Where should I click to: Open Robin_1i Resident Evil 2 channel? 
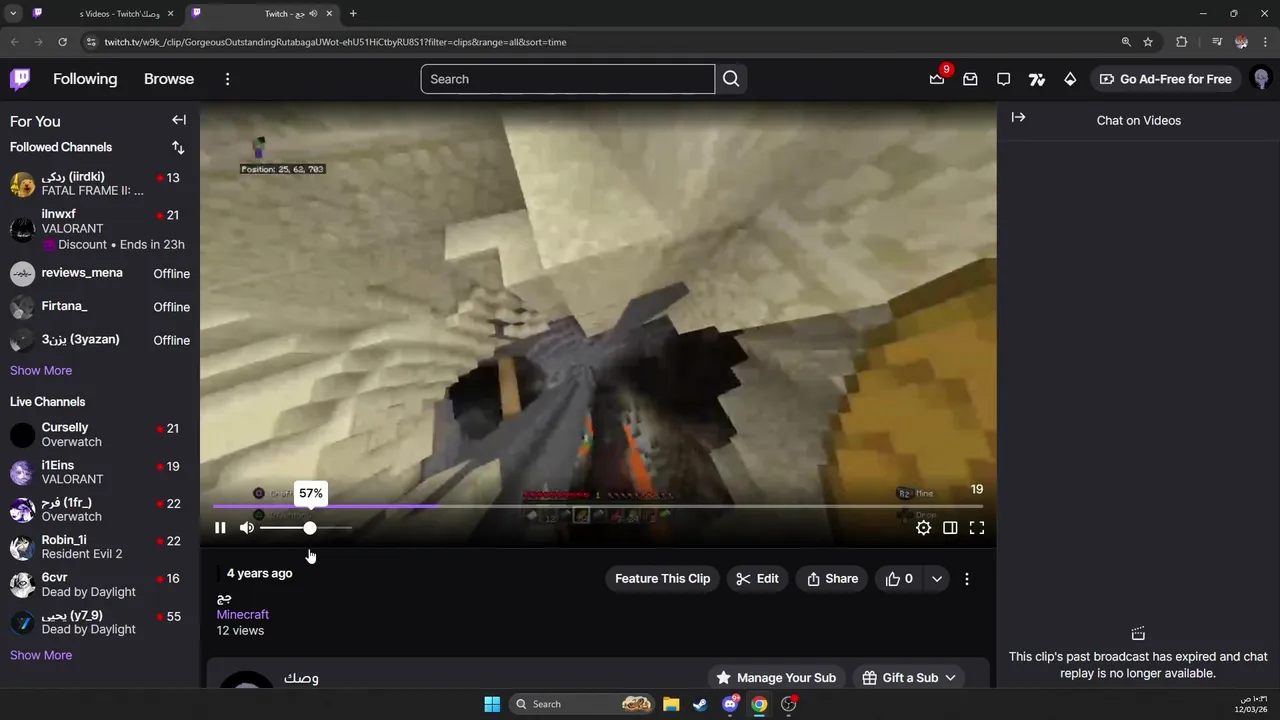[x=100, y=547]
